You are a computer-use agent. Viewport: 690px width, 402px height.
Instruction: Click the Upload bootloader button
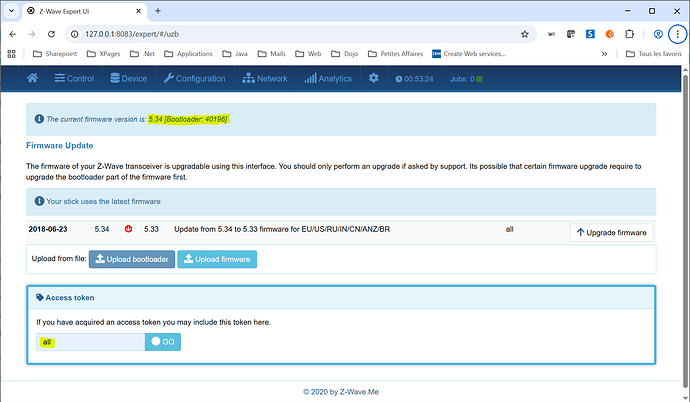pyautogui.click(x=132, y=259)
